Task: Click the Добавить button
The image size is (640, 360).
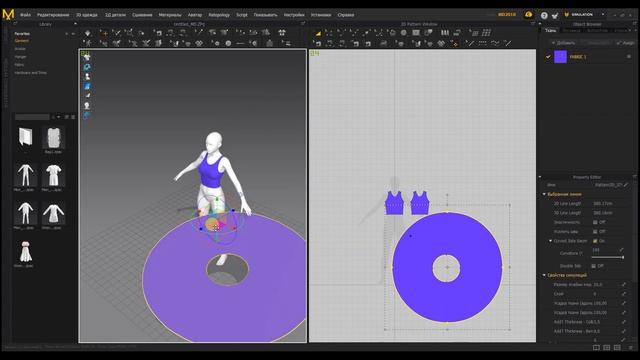Action: pos(564,43)
